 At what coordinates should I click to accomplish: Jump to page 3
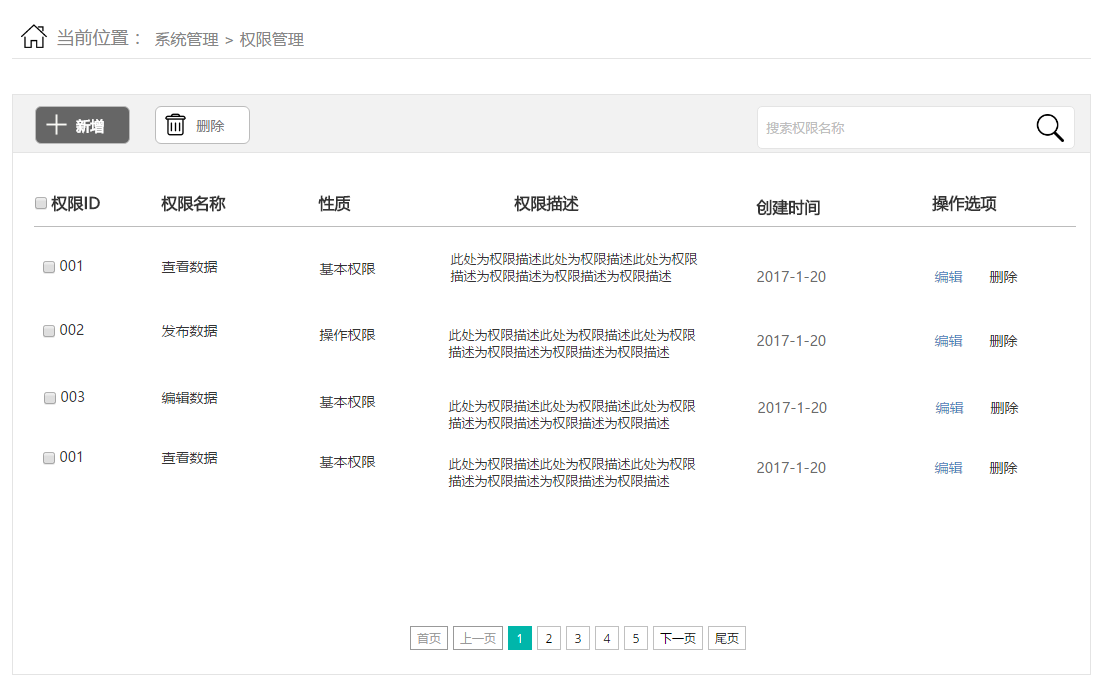578,638
